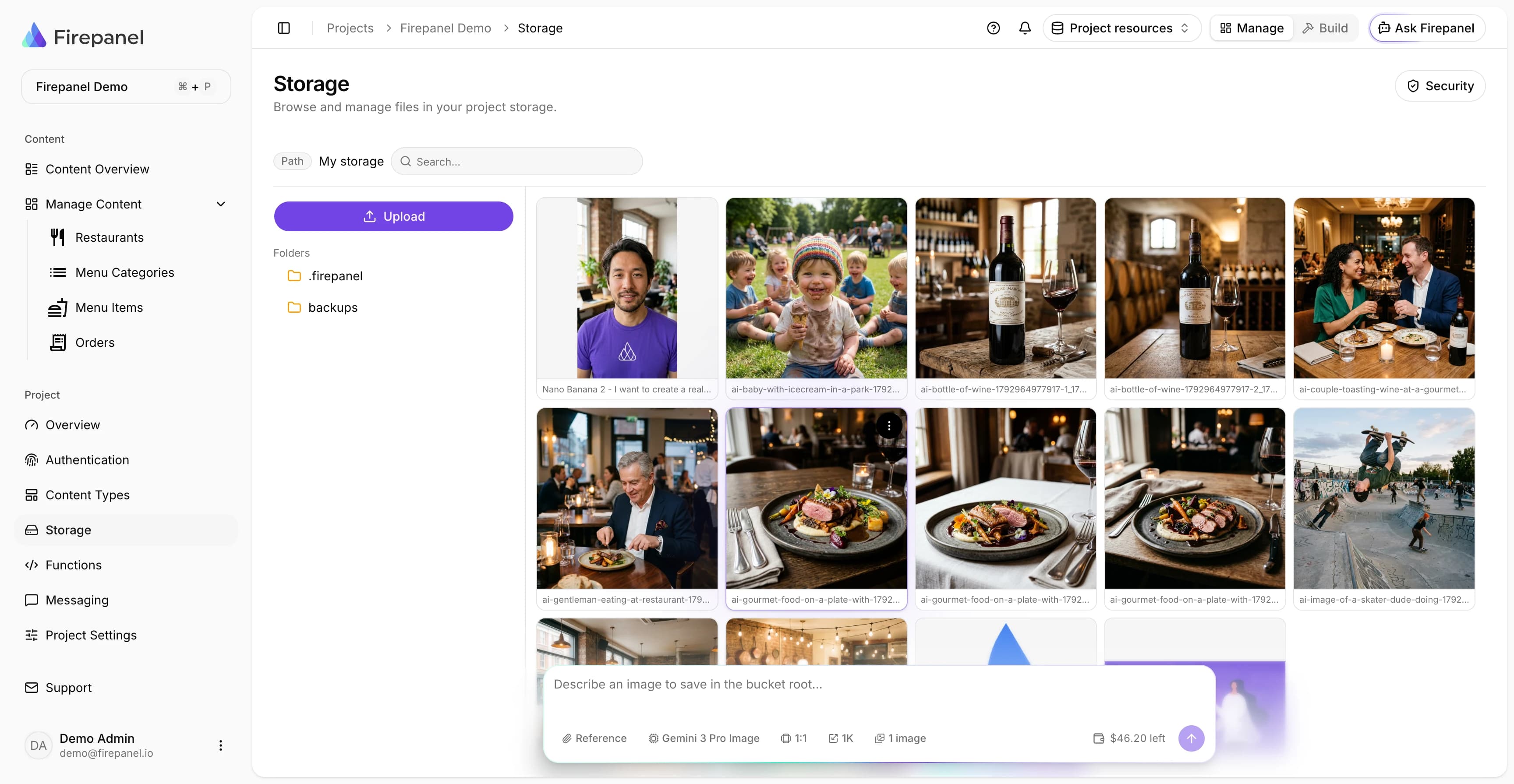
Task: Open the Security button
Action: click(x=1440, y=86)
